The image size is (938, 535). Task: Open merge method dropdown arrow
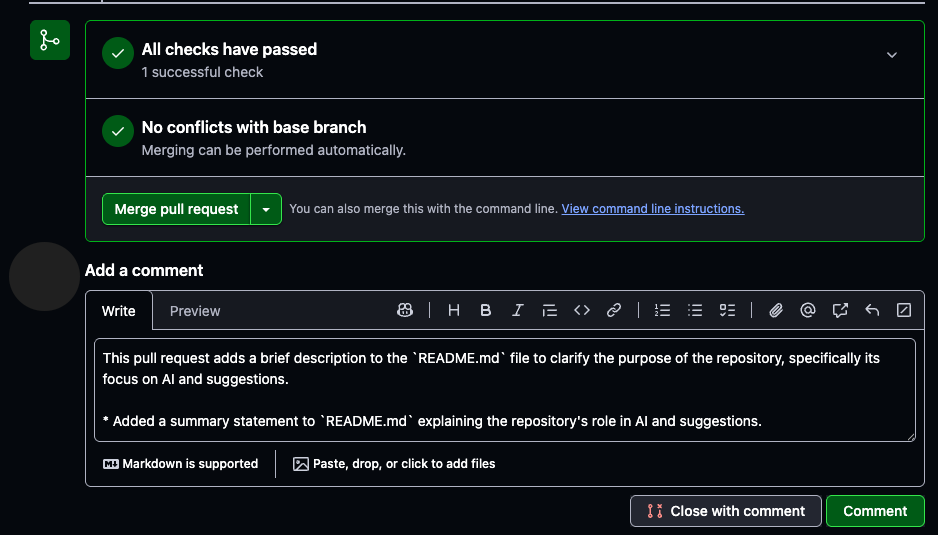(266, 209)
